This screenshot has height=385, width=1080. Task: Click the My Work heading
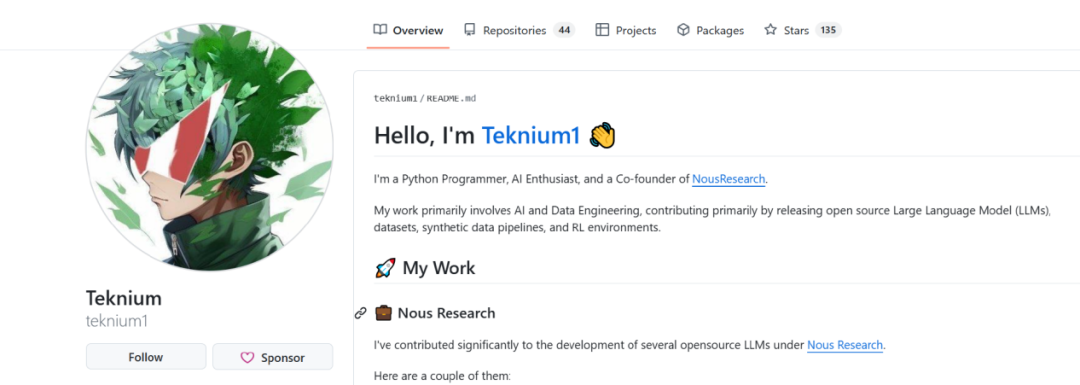439,268
